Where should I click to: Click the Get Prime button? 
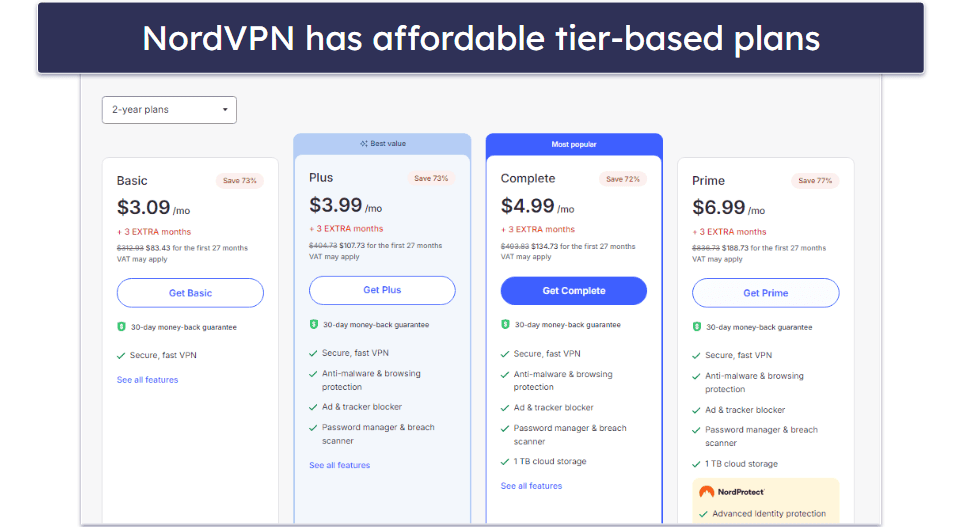tap(765, 293)
